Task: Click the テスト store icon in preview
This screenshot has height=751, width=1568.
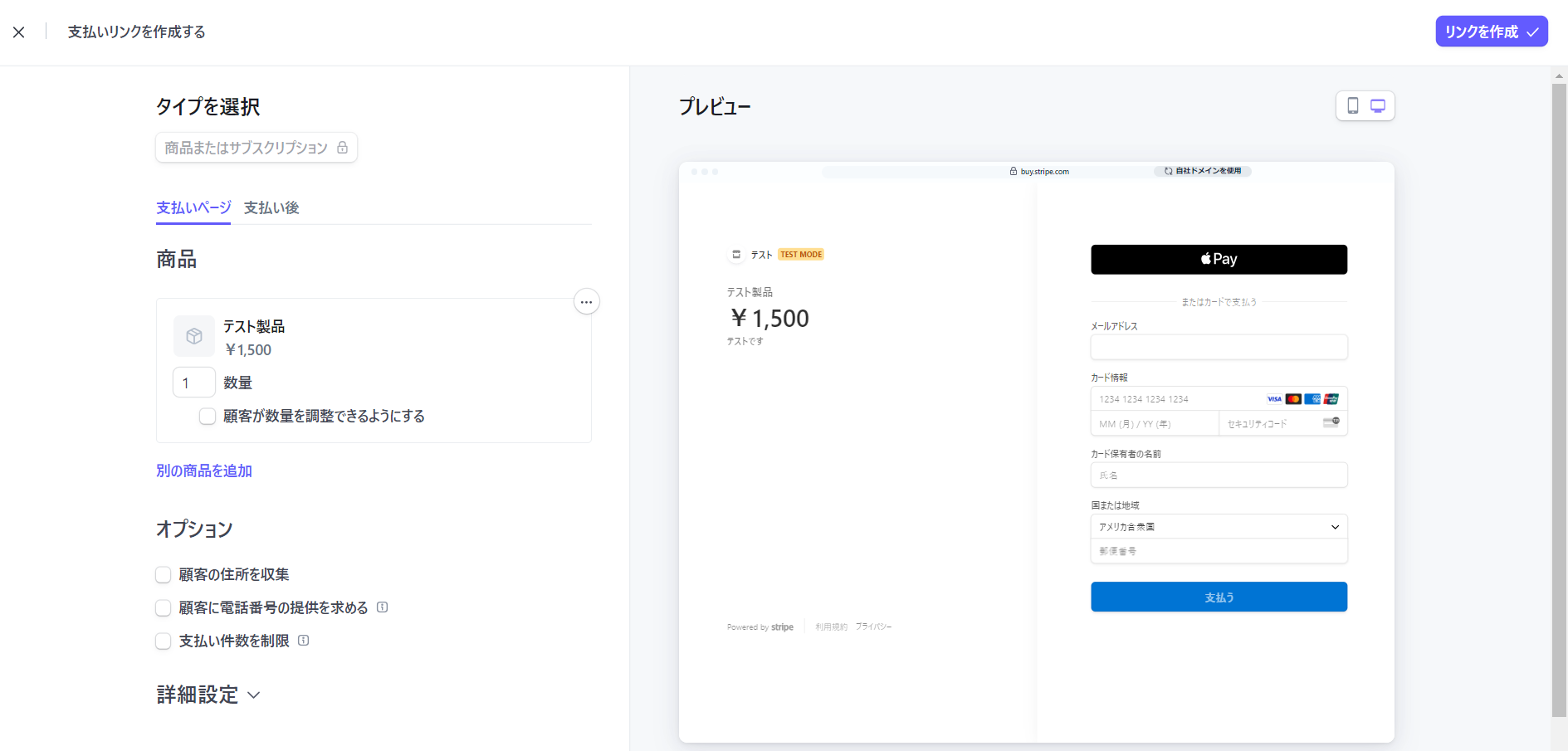Action: pos(736,255)
